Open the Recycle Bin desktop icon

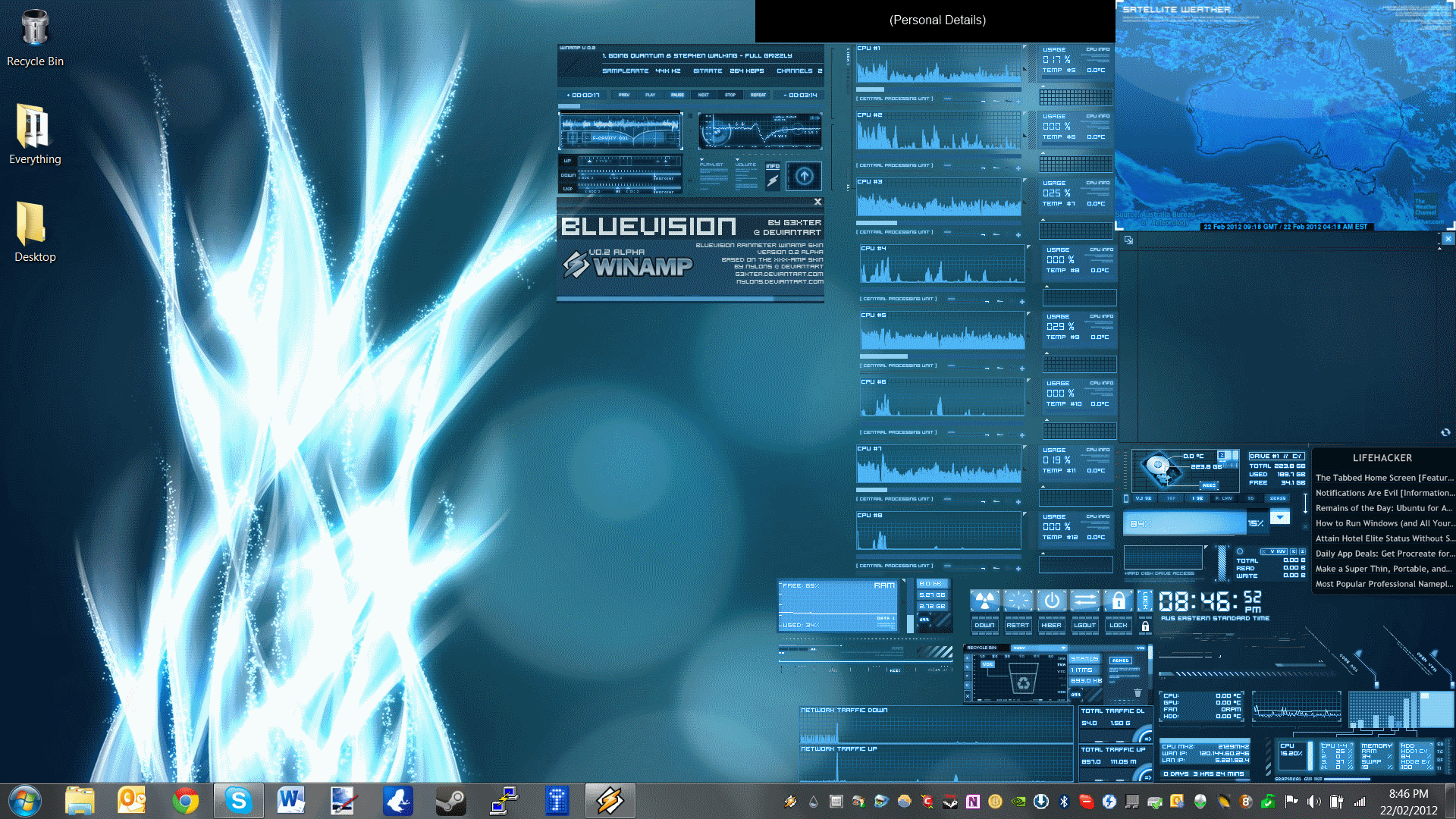click(35, 38)
